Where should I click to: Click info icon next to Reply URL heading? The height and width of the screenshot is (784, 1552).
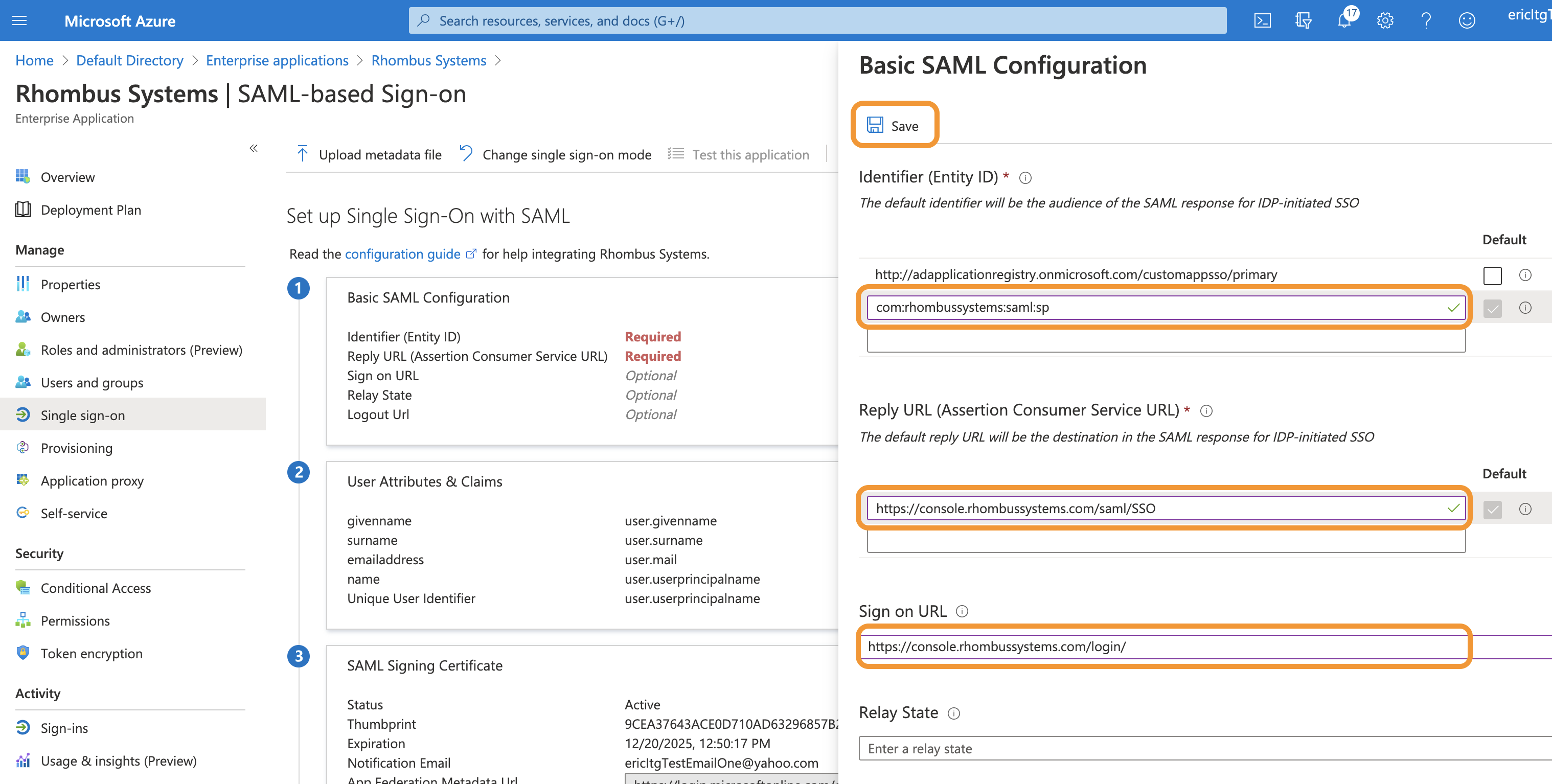click(1206, 411)
